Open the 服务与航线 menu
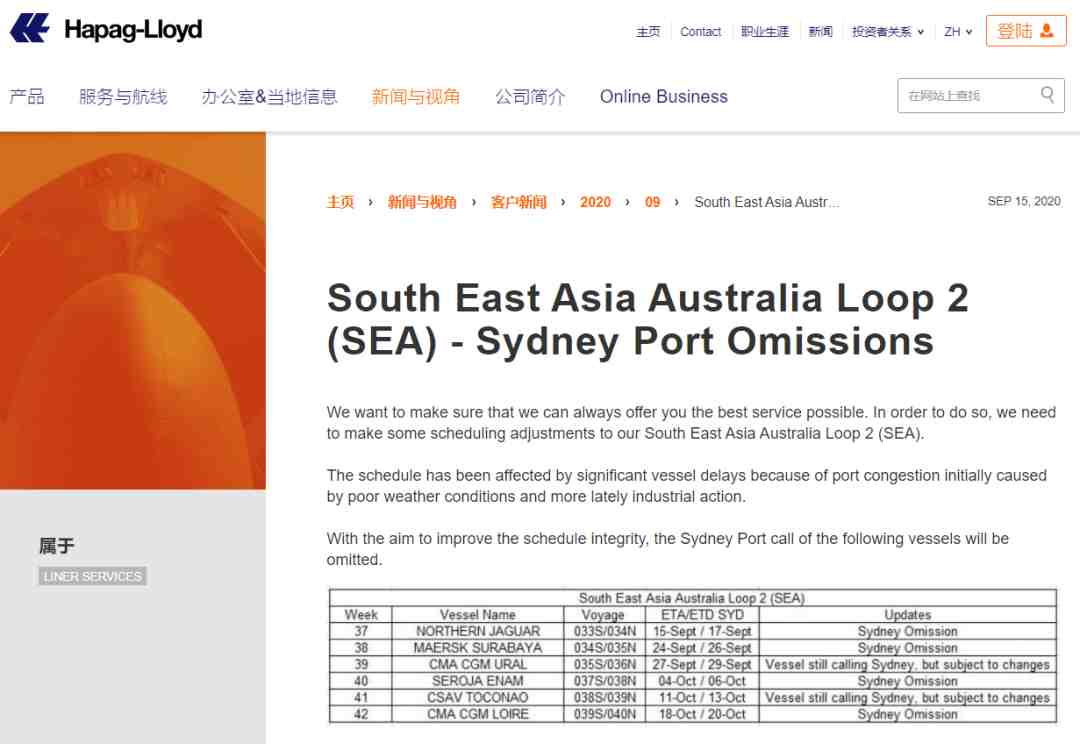Image resolution: width=1080 pixels, height=744 pixels. (x=123, y=96)
